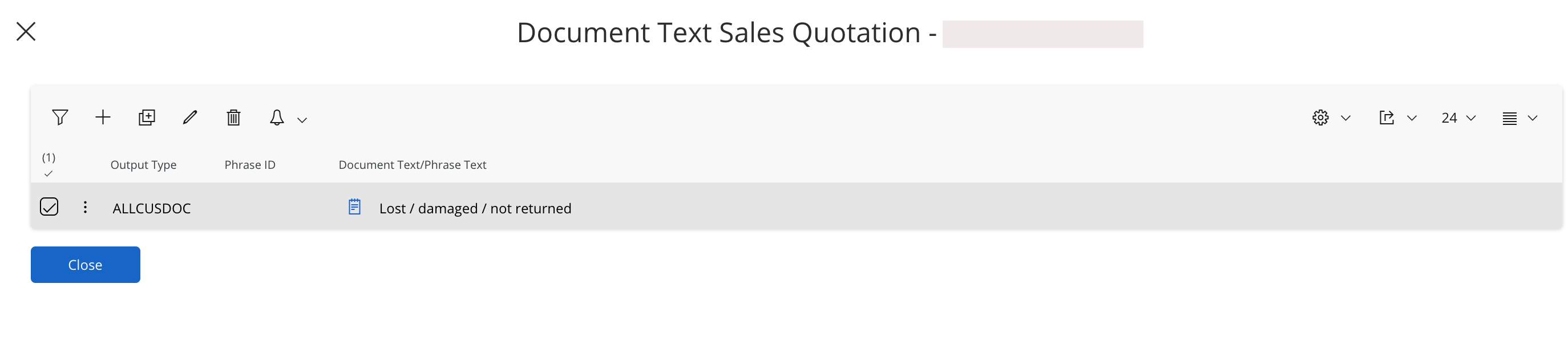
Task: Expand the bell subscription dropdown arrow
Action: [x=302, y=120]
